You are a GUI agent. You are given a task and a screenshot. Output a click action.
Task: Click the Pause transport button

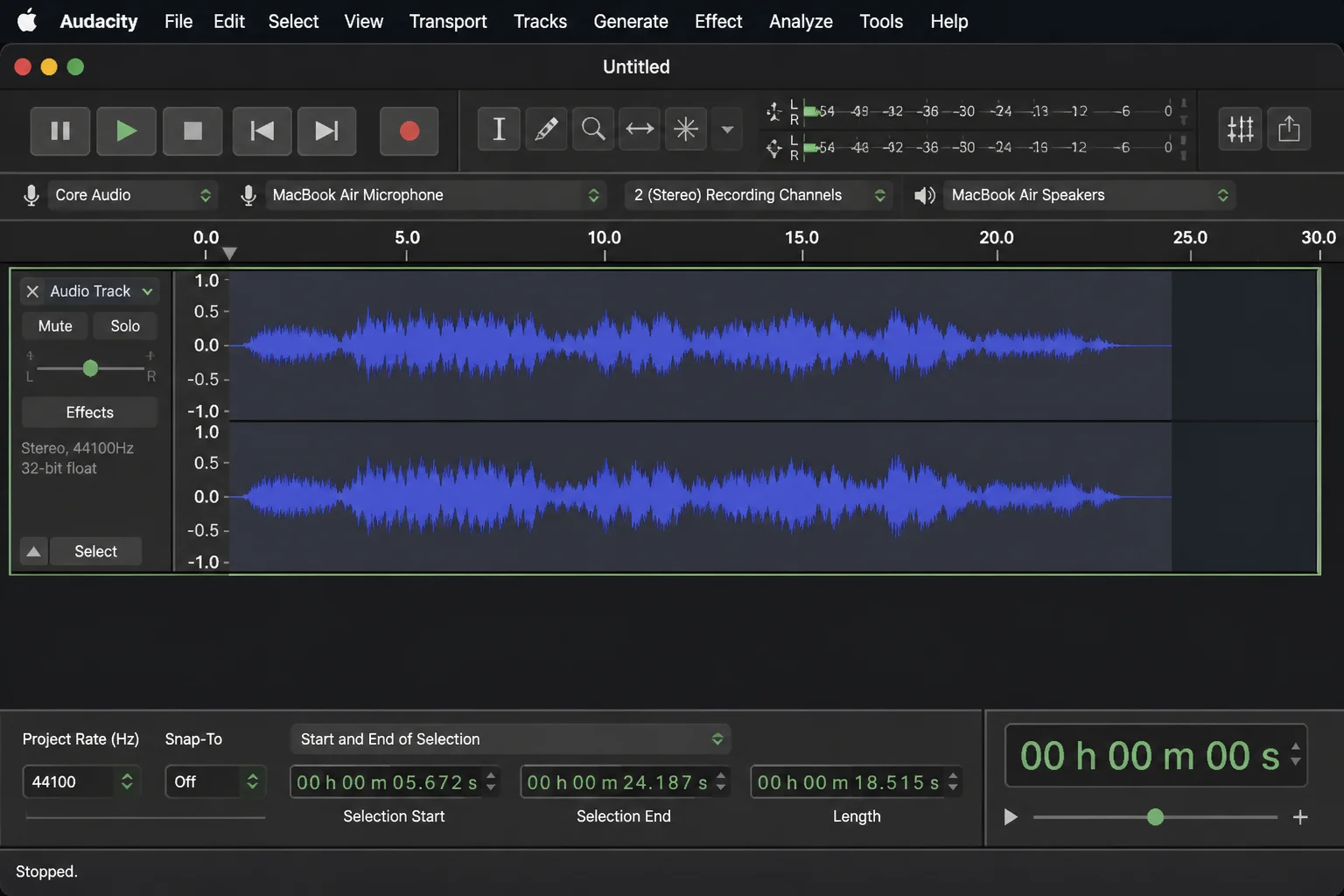pyautogui.click(x=60, y=131)
